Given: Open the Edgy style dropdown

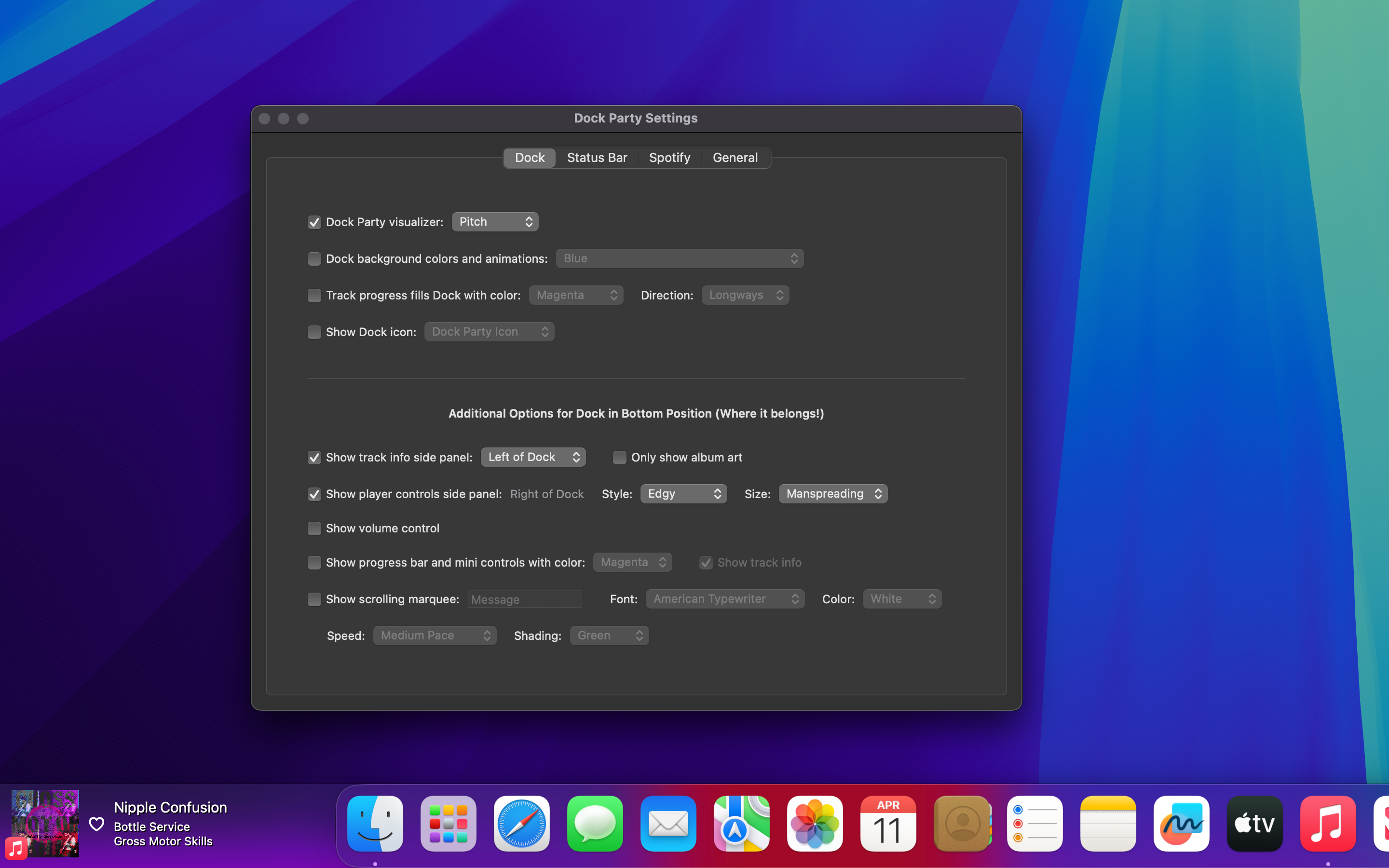Looking at the screenshot, I should coord(683,494).
